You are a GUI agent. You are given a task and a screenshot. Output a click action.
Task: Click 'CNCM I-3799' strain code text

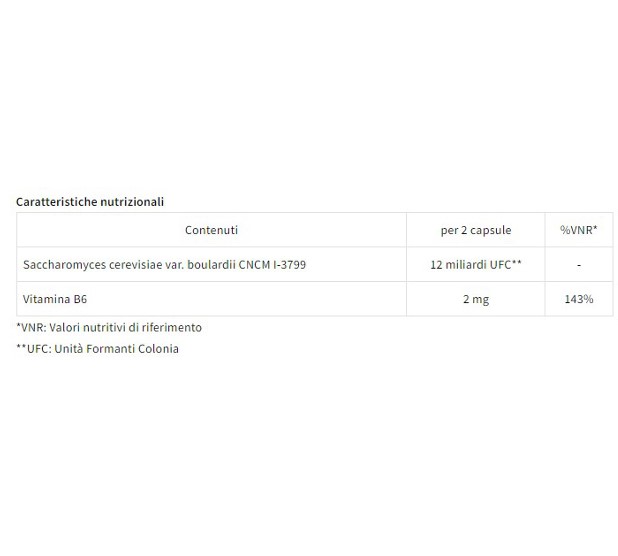coord(272,264)
